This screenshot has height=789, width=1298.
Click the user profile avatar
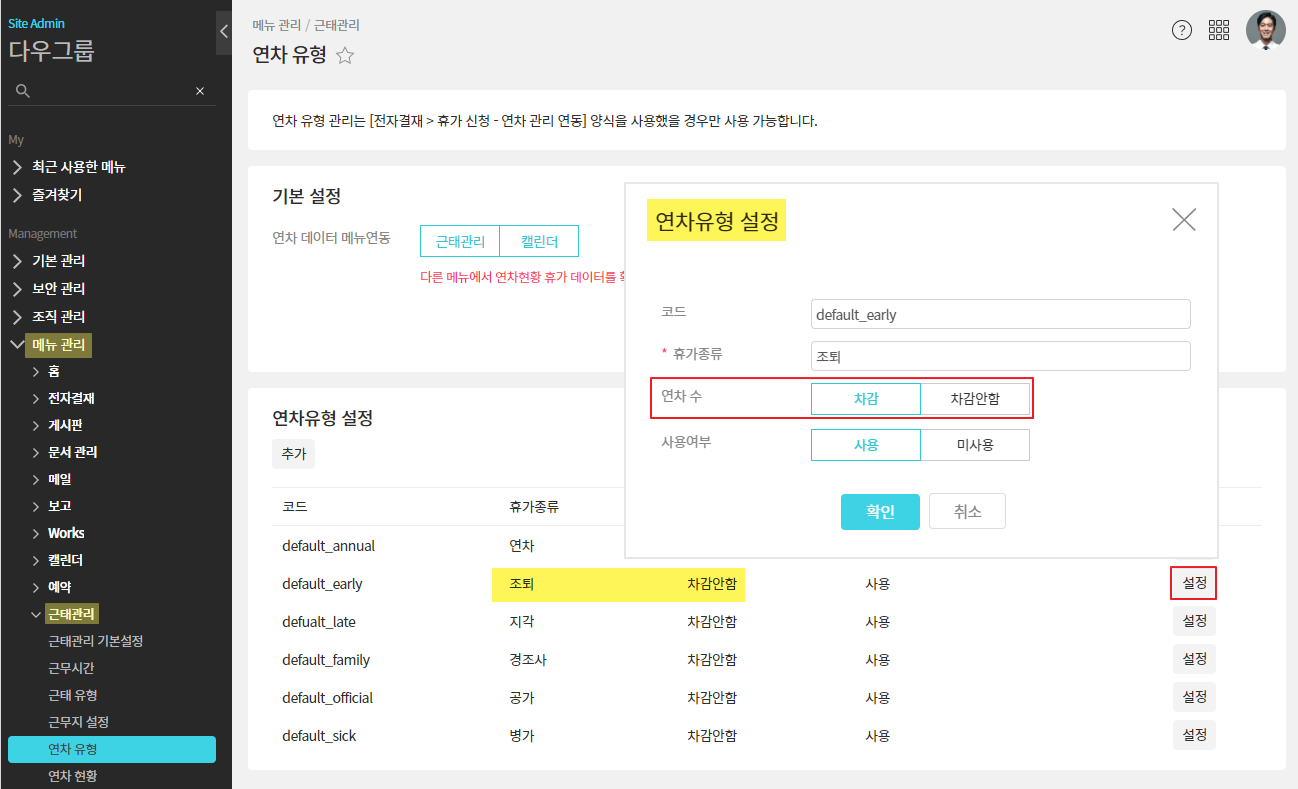click(x=1265, y=30)
